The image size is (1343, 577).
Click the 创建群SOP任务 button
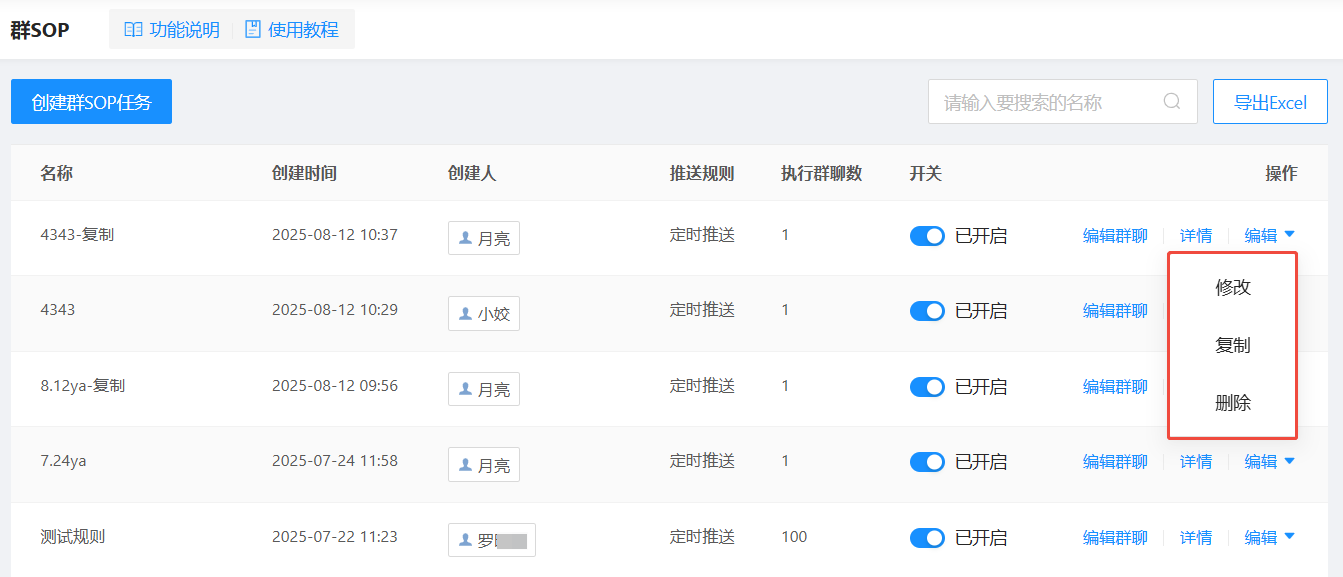click(x=91, y=102)
